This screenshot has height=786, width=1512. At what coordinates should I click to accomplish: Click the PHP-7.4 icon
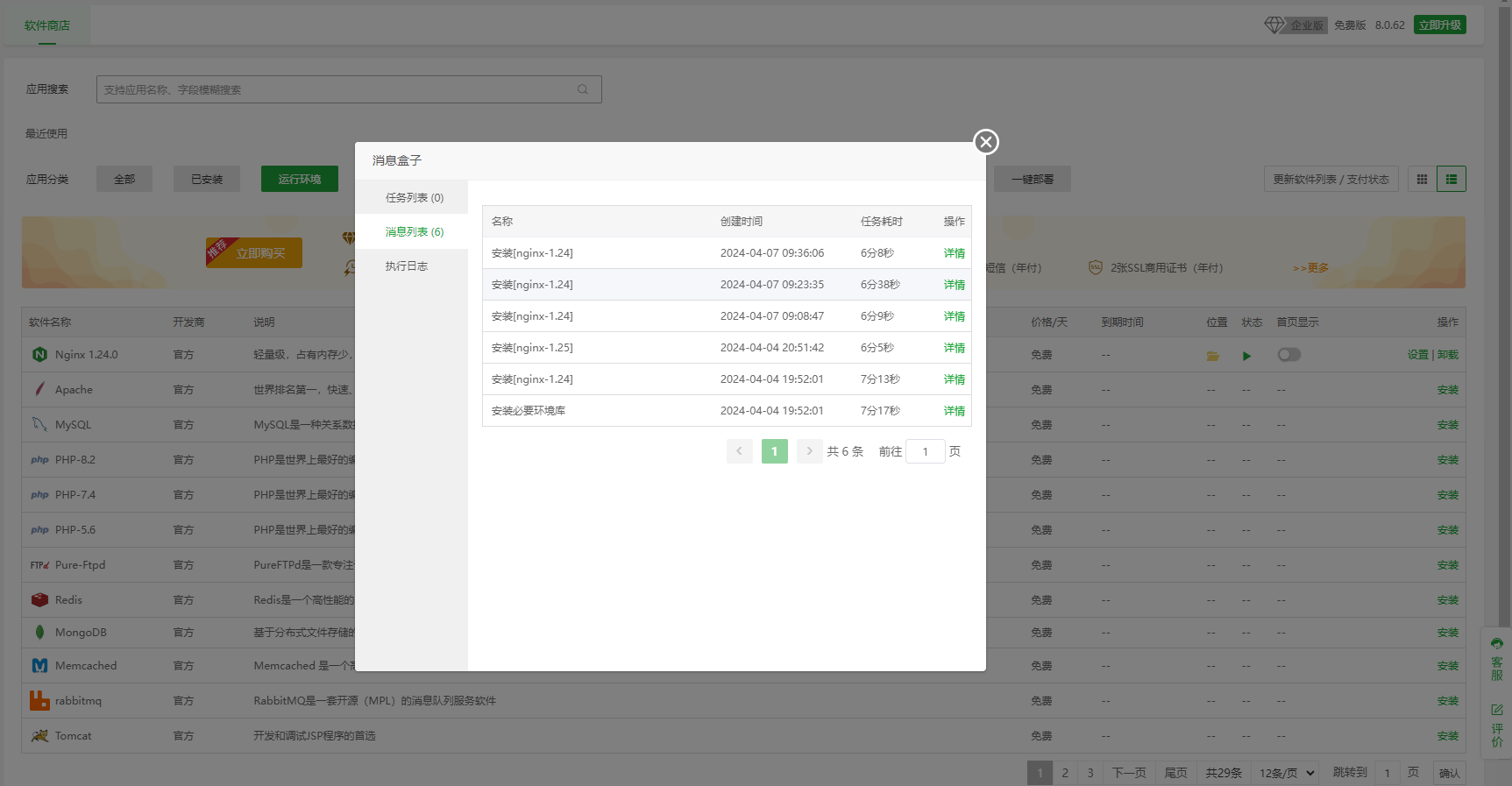pos(39,495)
